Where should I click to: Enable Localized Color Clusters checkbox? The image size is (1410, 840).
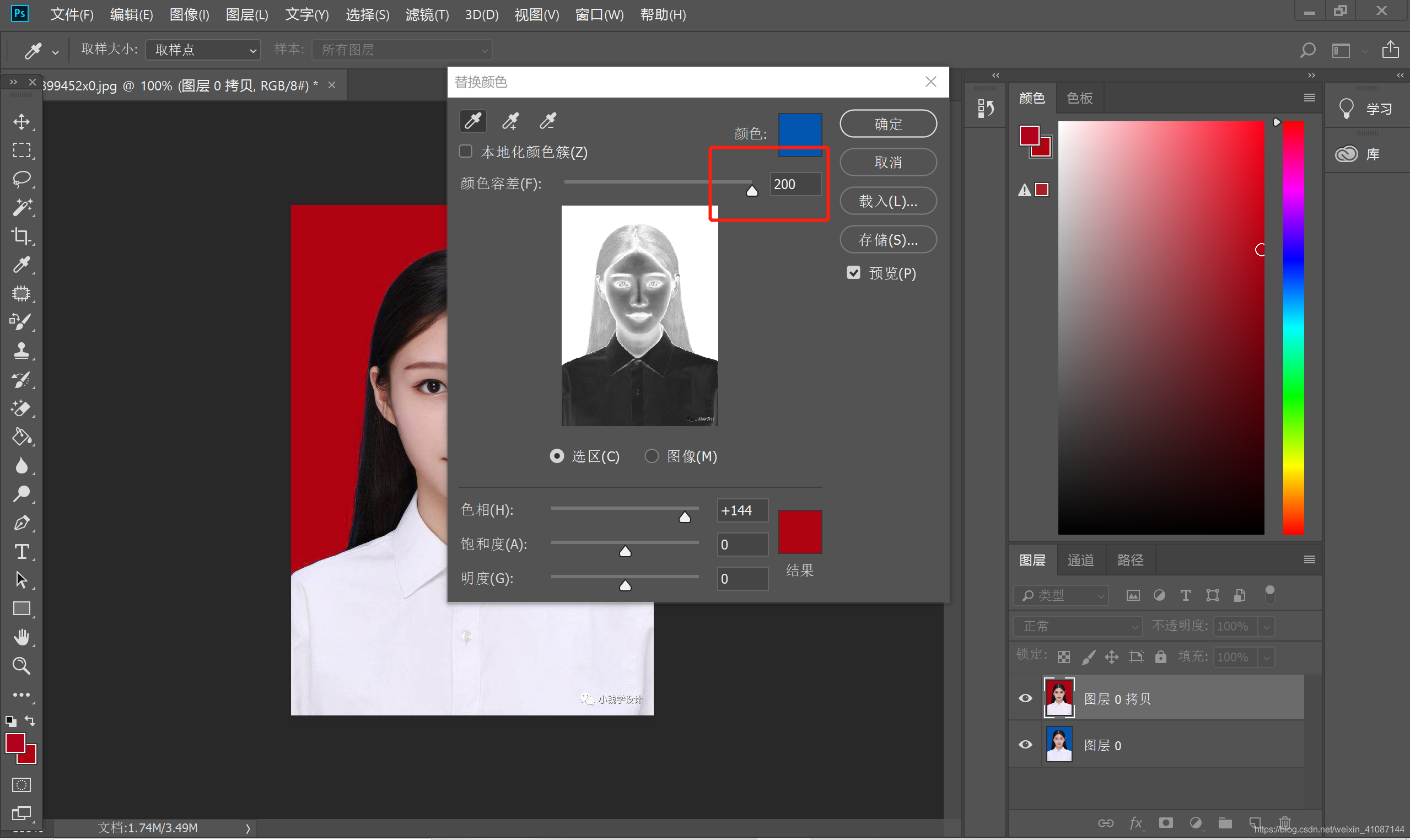coord(465,152)
